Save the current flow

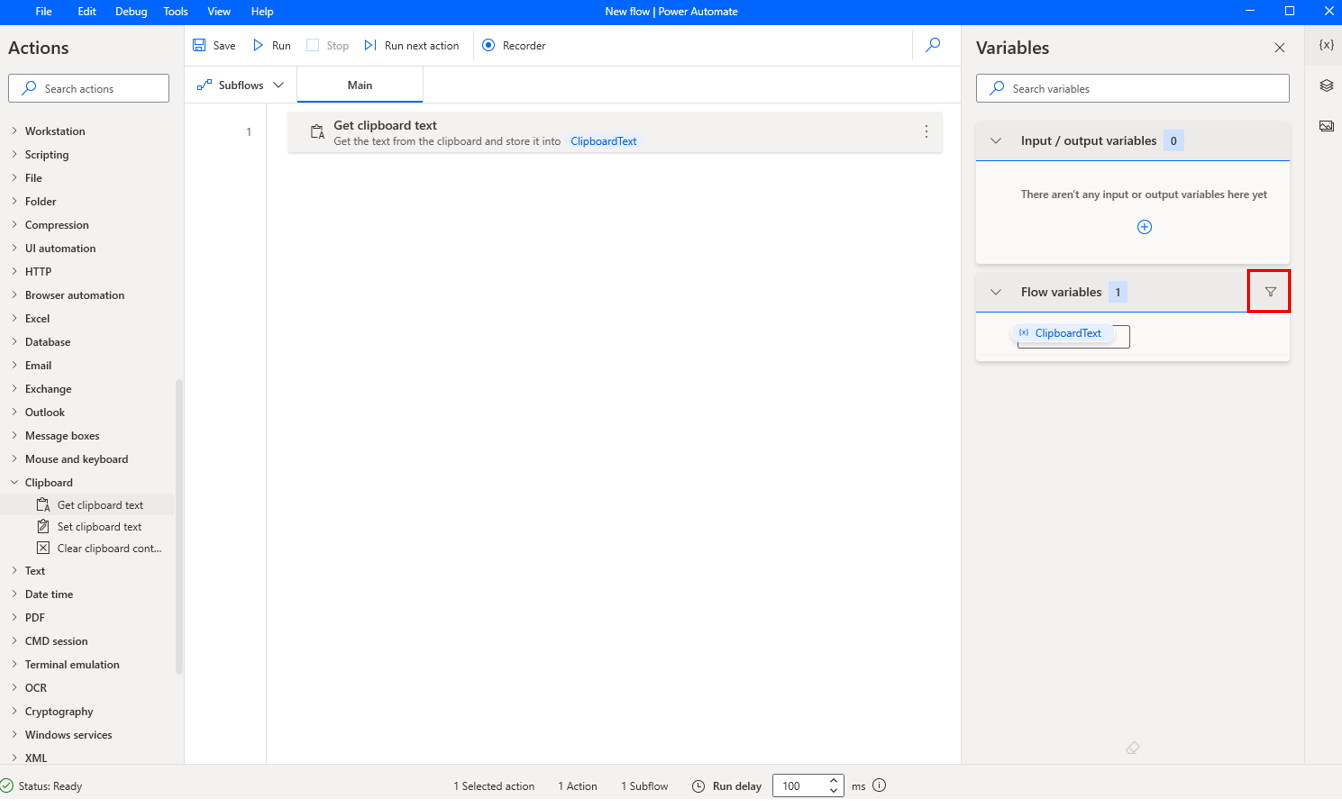(214, 45)
